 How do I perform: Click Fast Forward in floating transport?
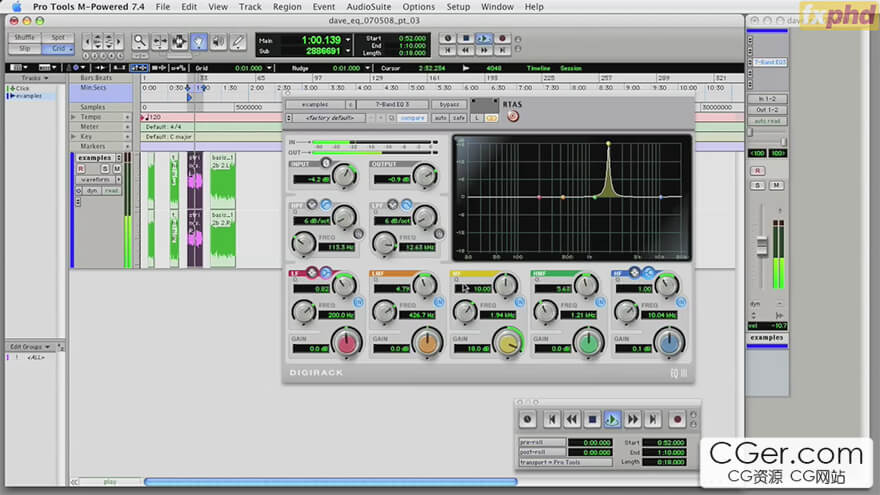(x=632, y=419)
